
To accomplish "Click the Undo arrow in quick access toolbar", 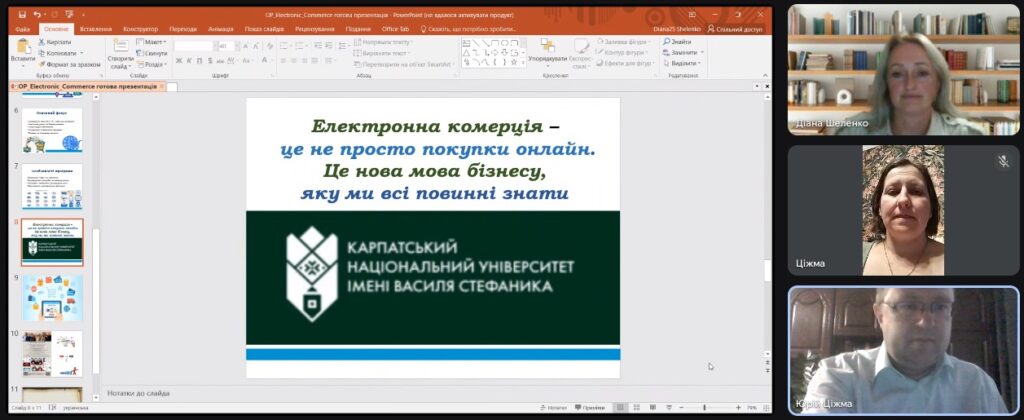I will pyautogui.click(x=37, y=15).
